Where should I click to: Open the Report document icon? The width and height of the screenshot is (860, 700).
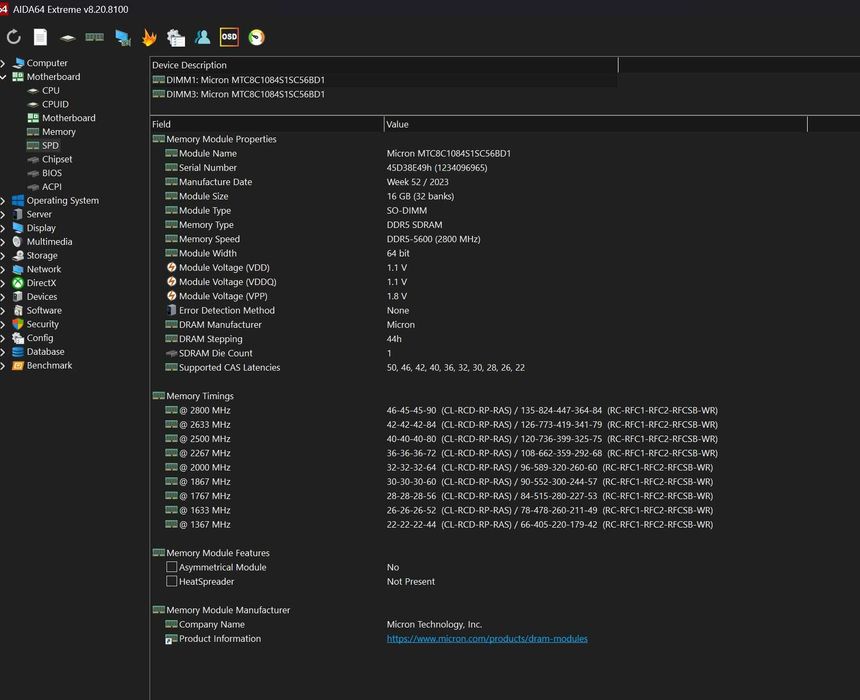click(40, 37)
